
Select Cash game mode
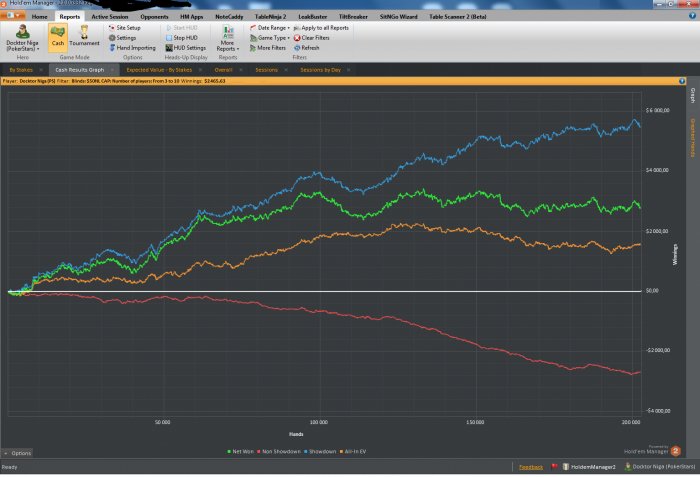pos(58,38)
